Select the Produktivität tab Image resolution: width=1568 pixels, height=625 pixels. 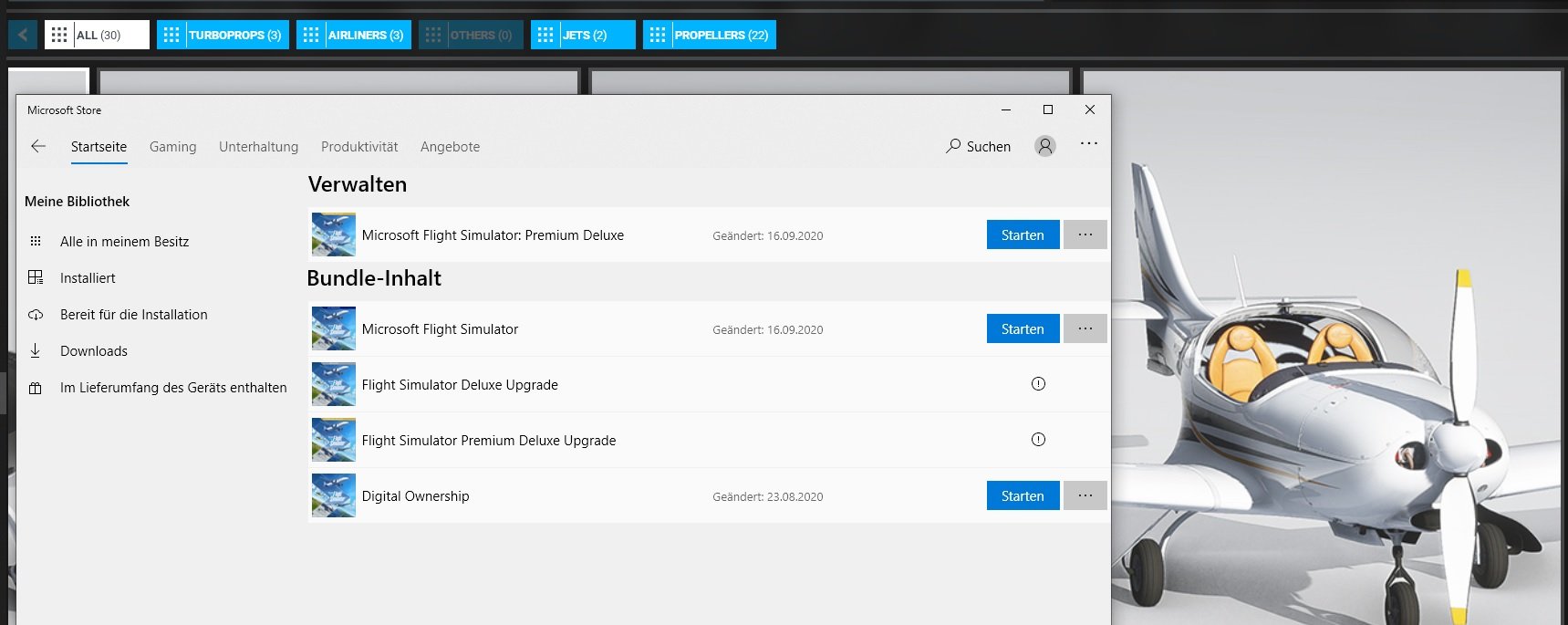359,147
